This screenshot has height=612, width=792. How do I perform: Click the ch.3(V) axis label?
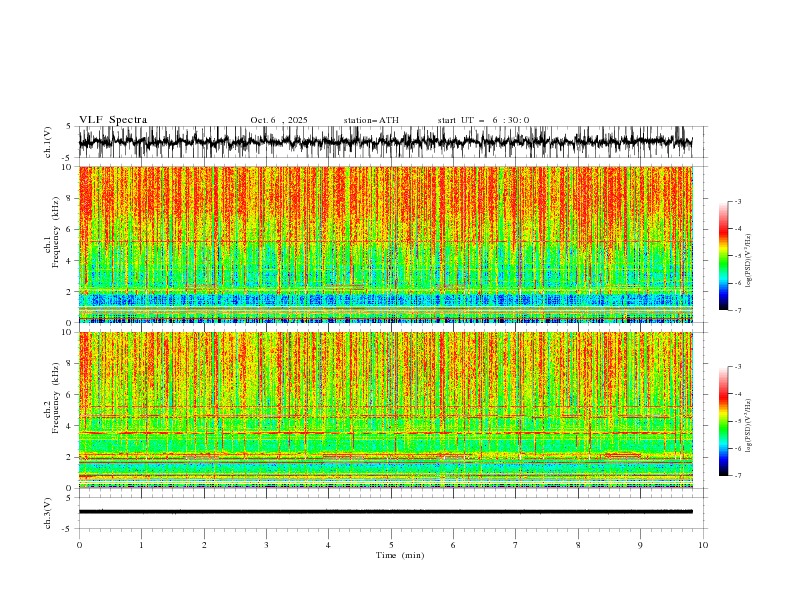47,513
